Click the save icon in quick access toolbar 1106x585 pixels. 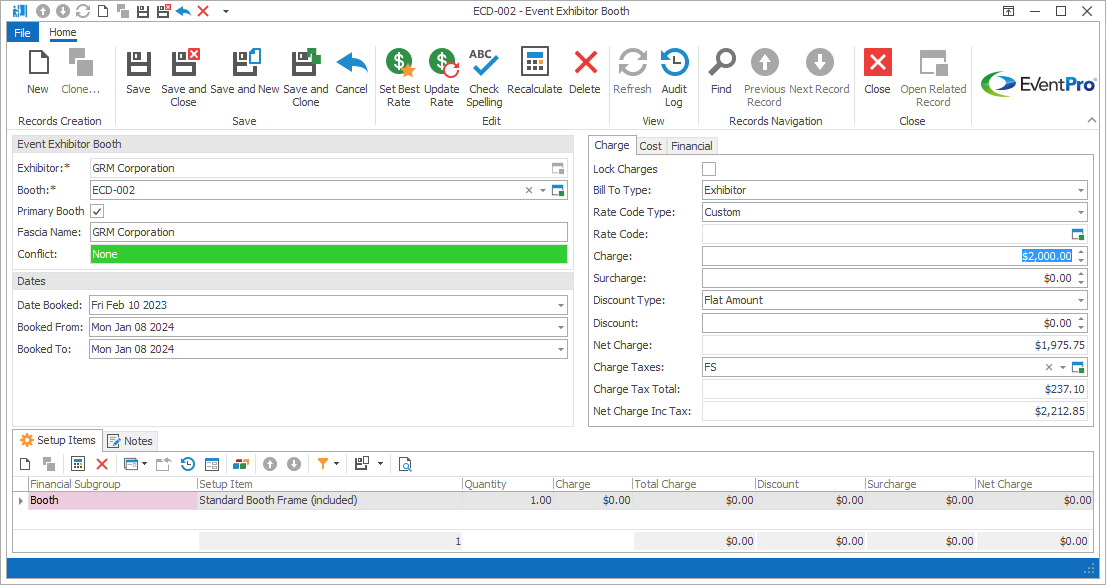click(x=143, y=11)
